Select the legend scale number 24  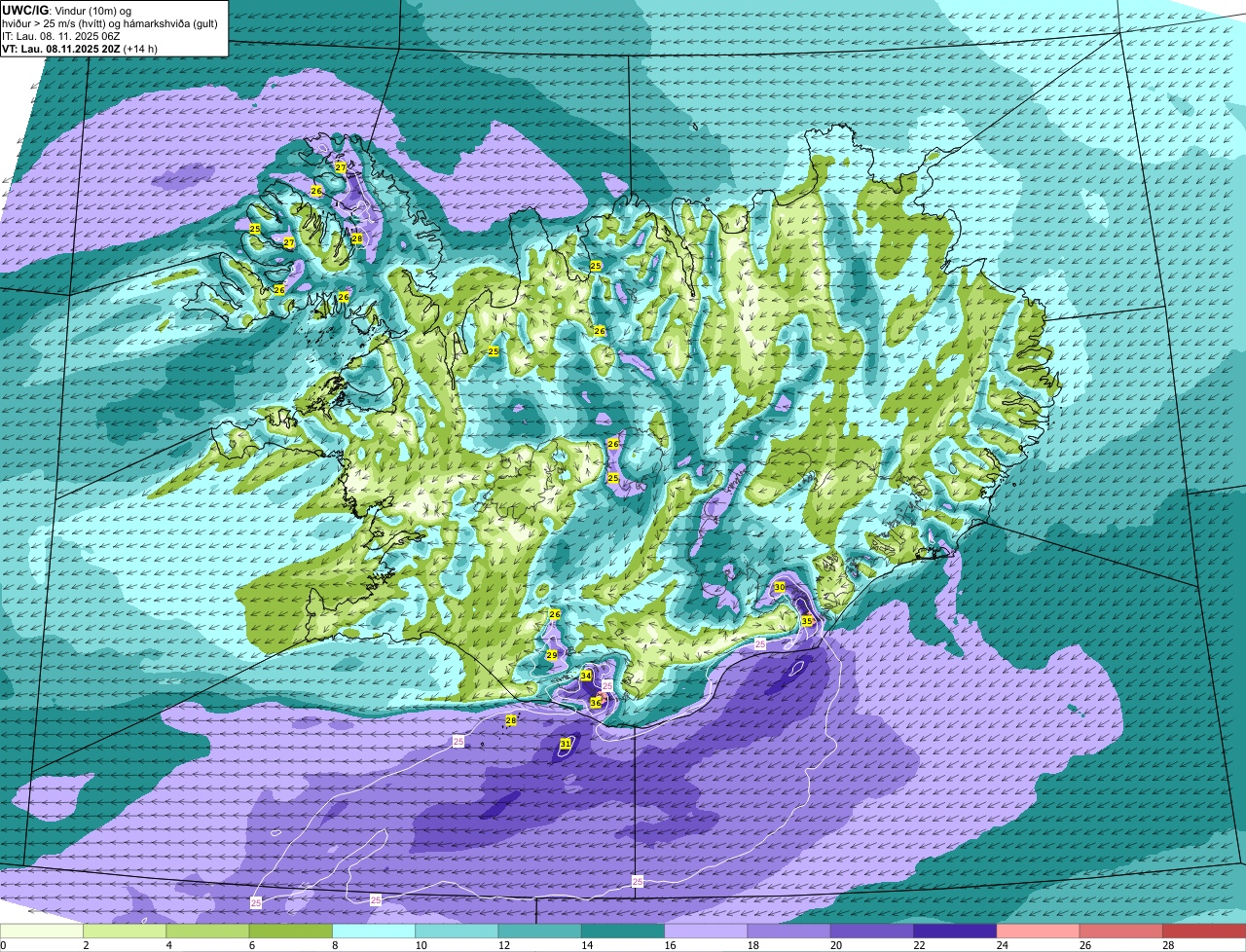1002,945
